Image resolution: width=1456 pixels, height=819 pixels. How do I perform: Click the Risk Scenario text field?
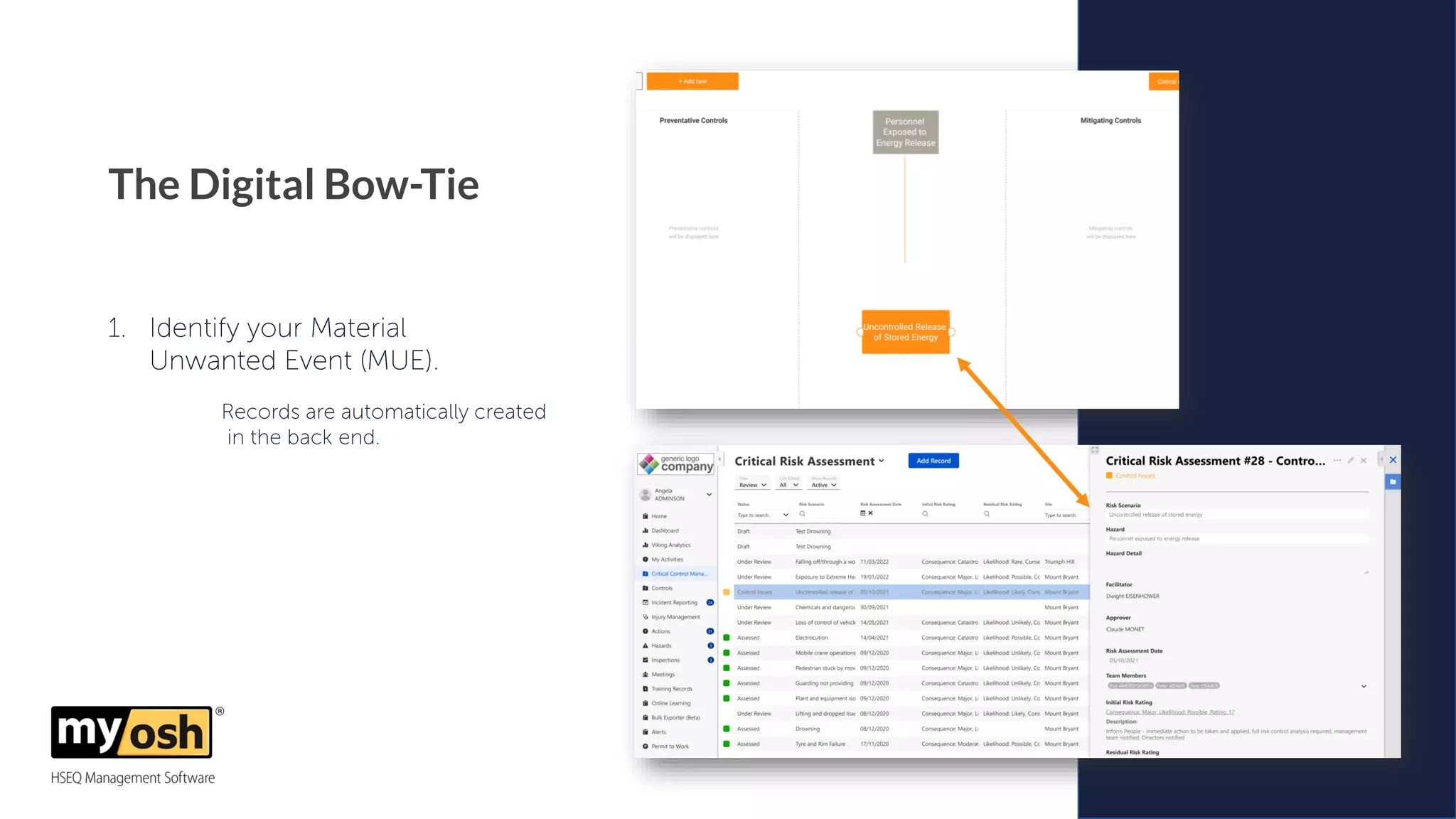[1237, 515]
